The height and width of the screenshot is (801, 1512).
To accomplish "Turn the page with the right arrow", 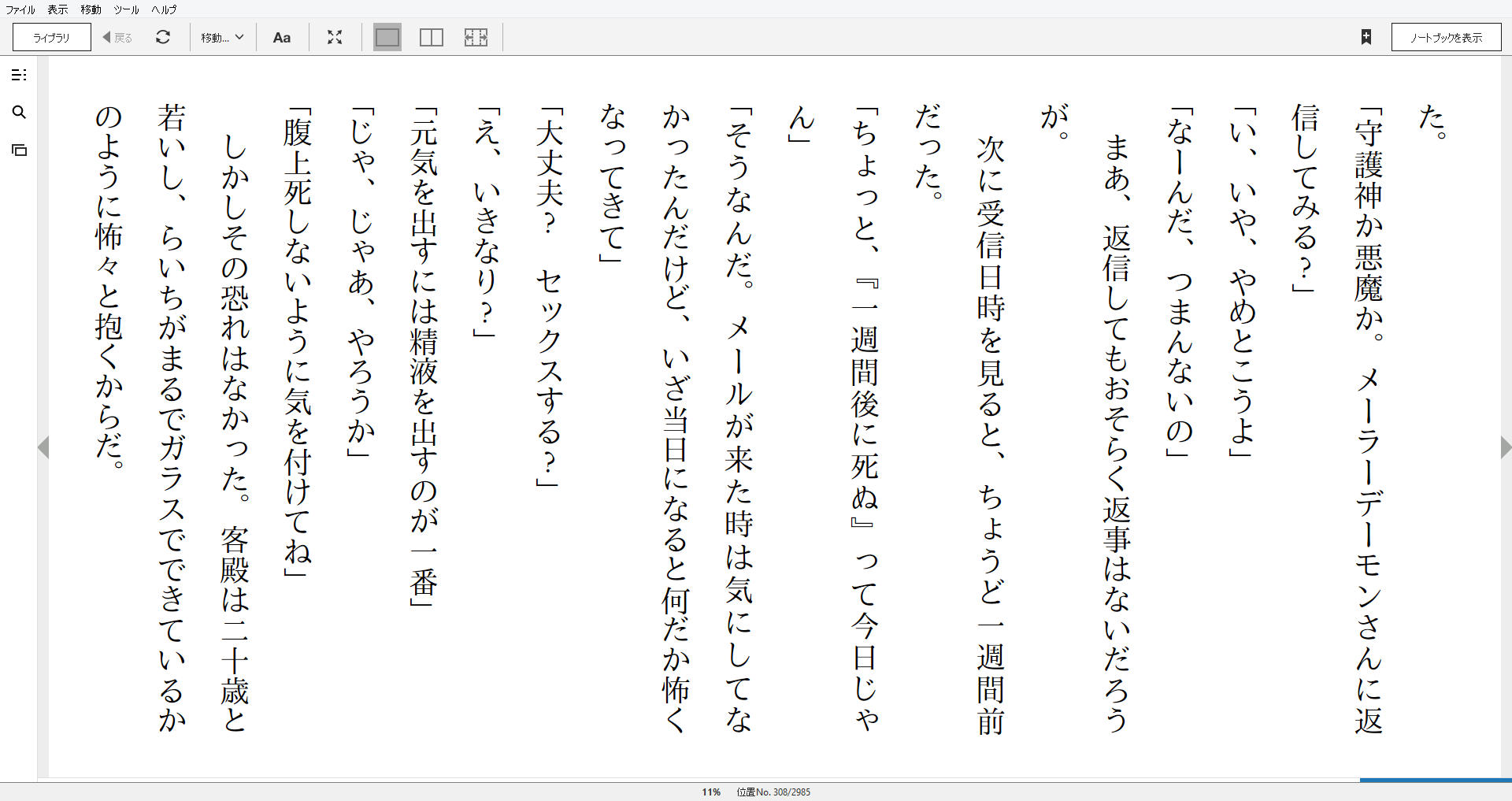I will click(x=1506, y=447).
